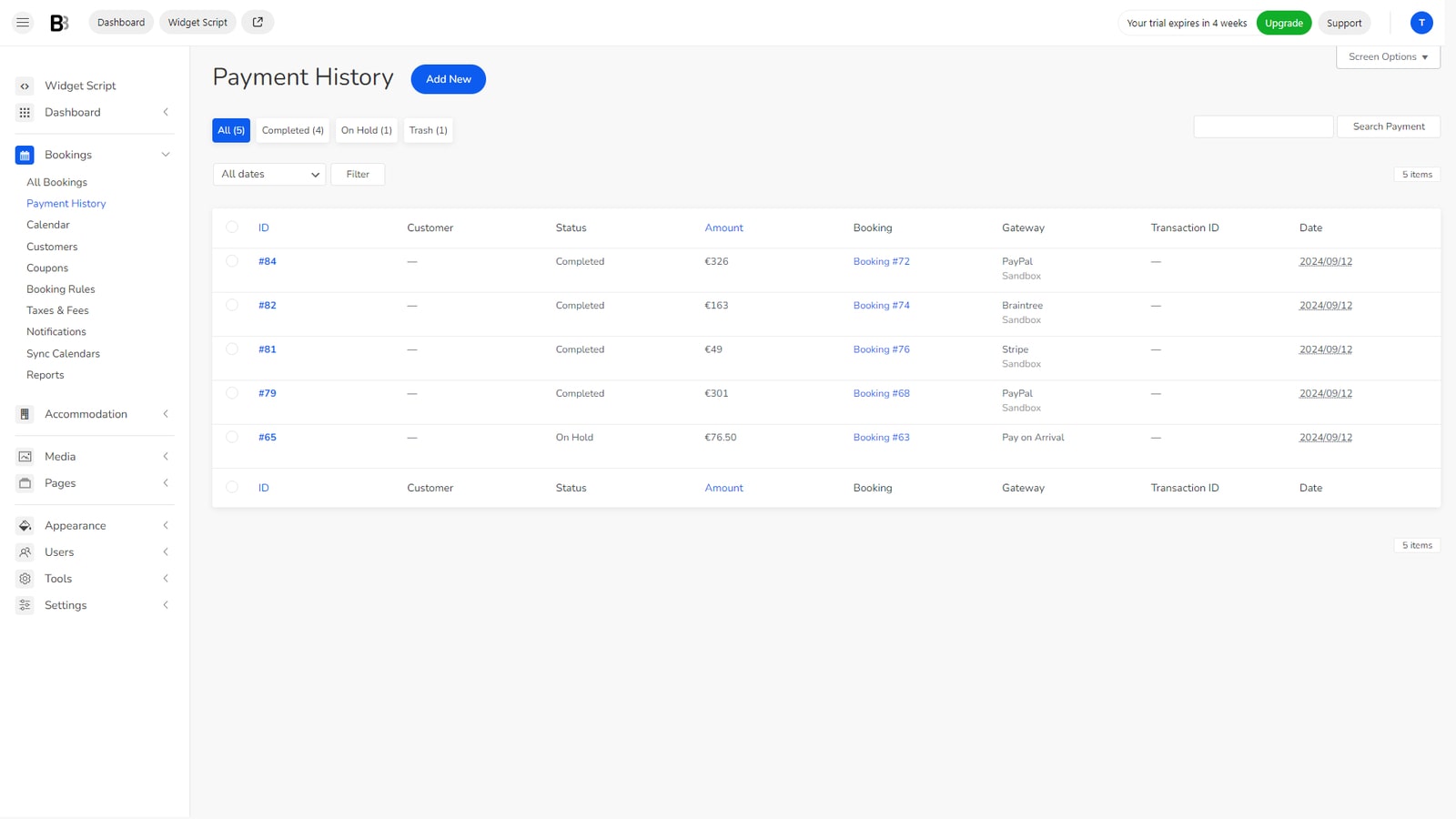The image size is (1456, 819).
Task: Select the Widget Script code icon
Action: point(24,86)
